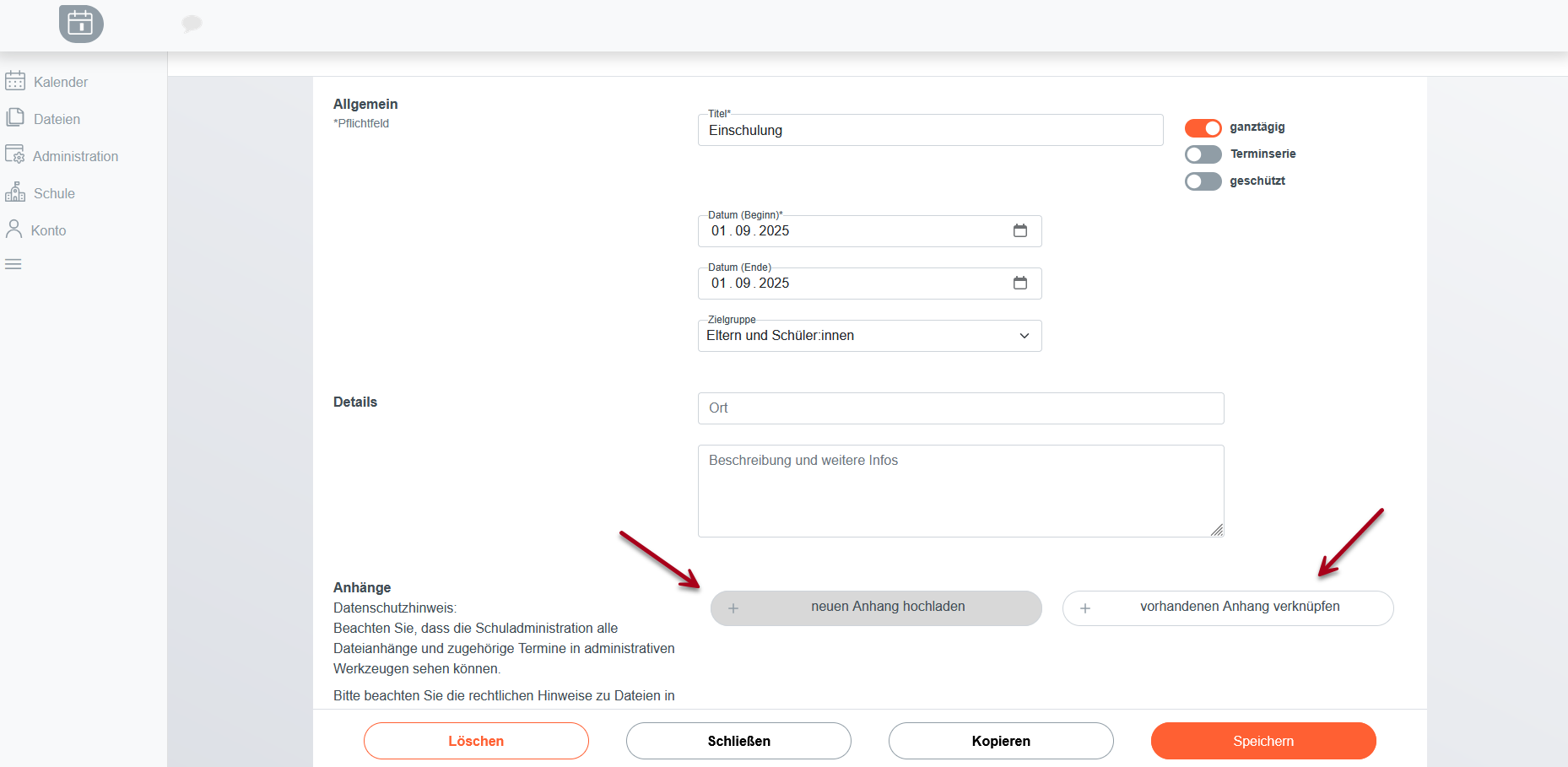Enable the Terminserie toggle

point(1203,154)
